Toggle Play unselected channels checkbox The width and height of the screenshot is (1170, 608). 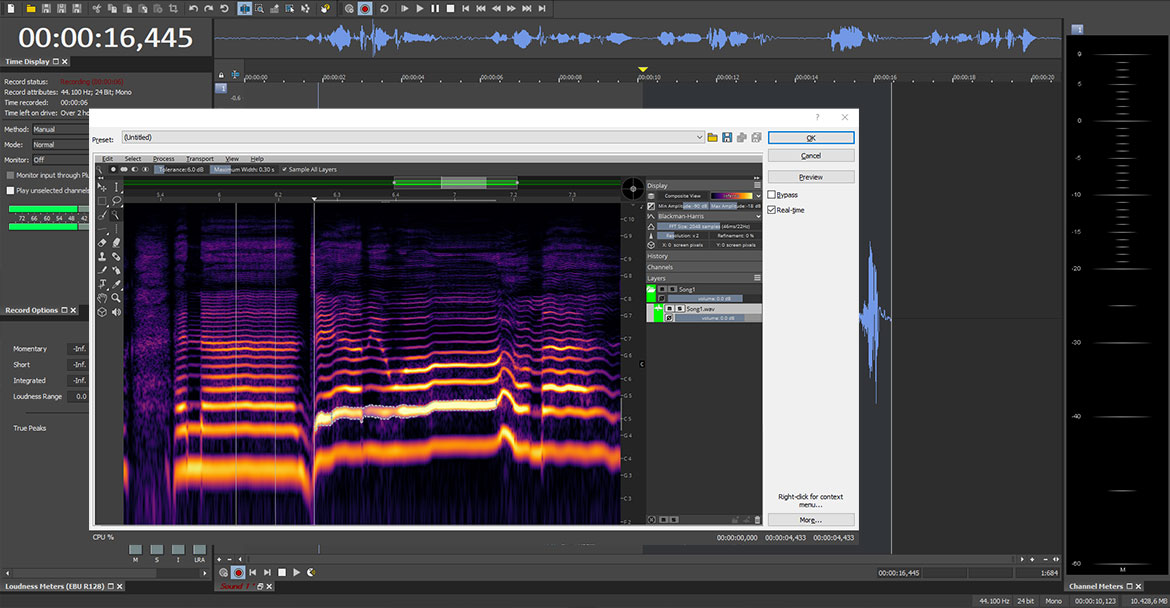(10, 191)
